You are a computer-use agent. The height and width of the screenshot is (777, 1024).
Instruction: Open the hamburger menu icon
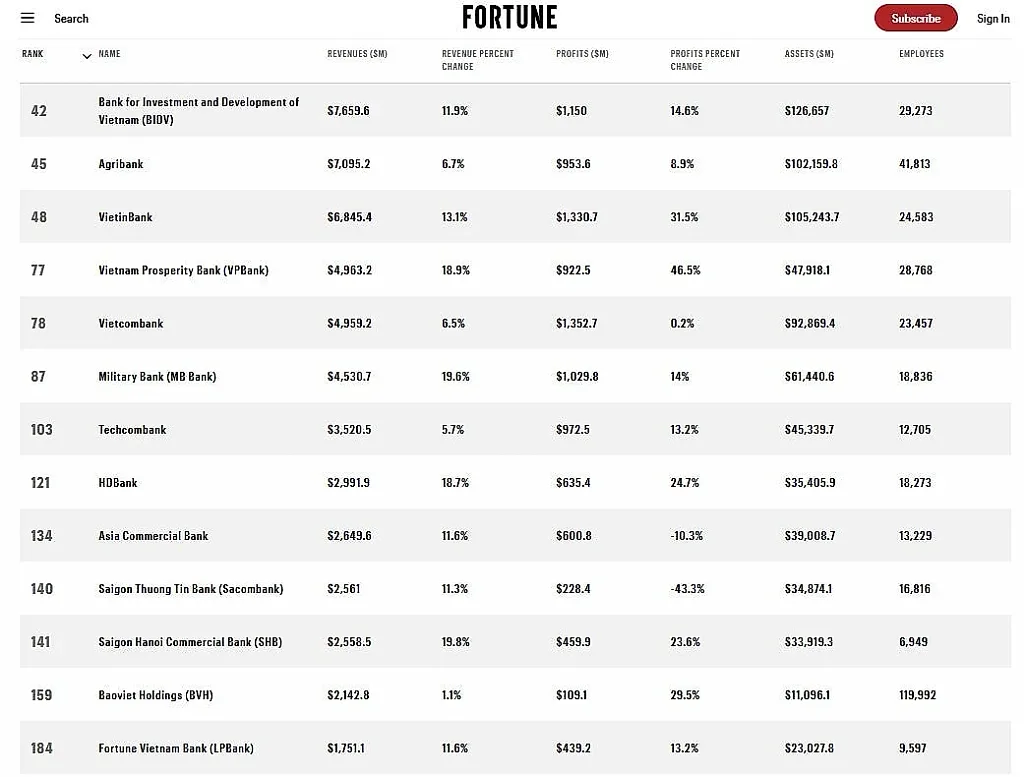(27, 18)
